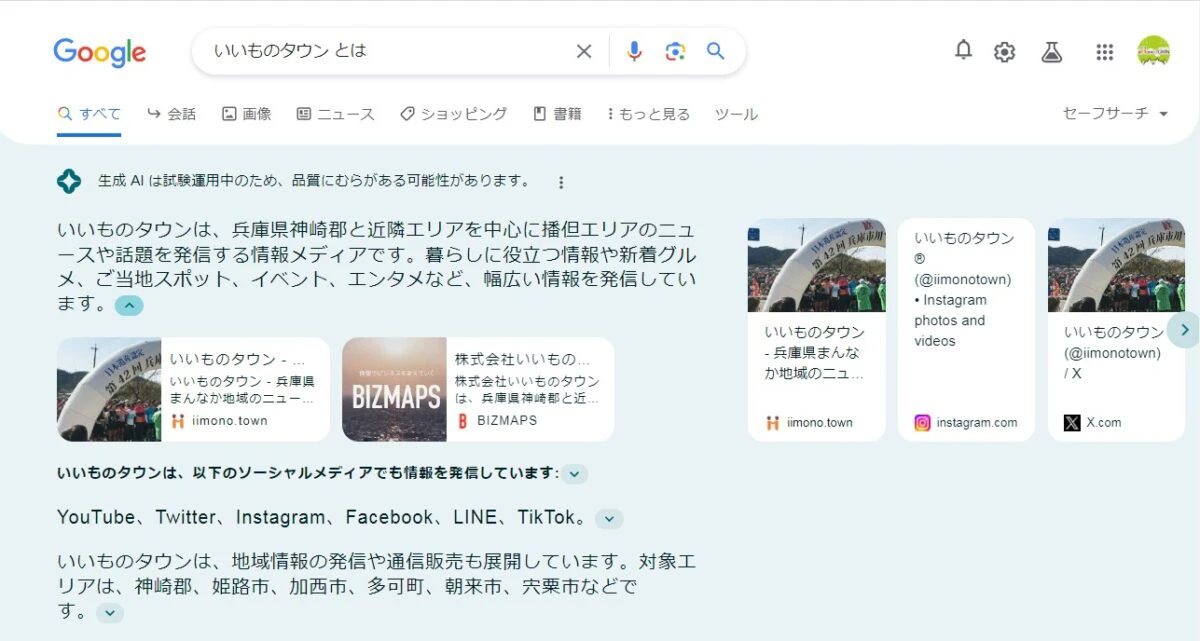Open Google apps grid icon
The height and width of the screenshot is (641, 1200).
pos(1105,52)
